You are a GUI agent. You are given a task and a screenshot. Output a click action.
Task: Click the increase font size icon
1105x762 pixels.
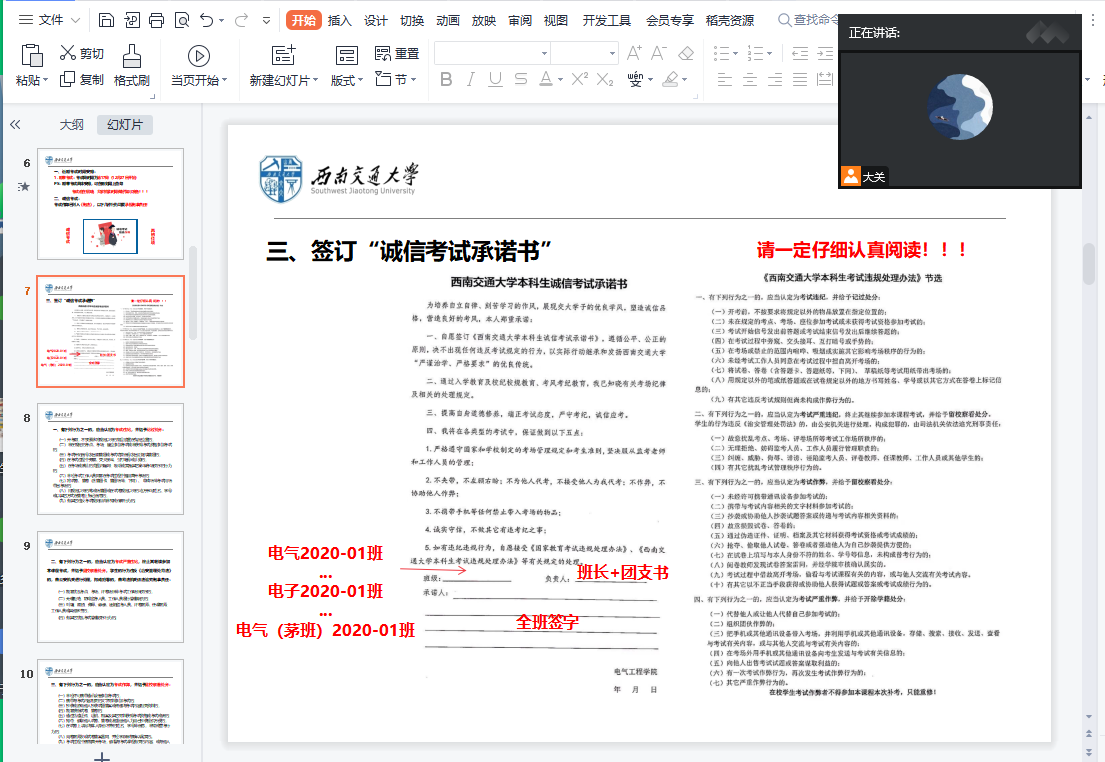click(633, 53)
